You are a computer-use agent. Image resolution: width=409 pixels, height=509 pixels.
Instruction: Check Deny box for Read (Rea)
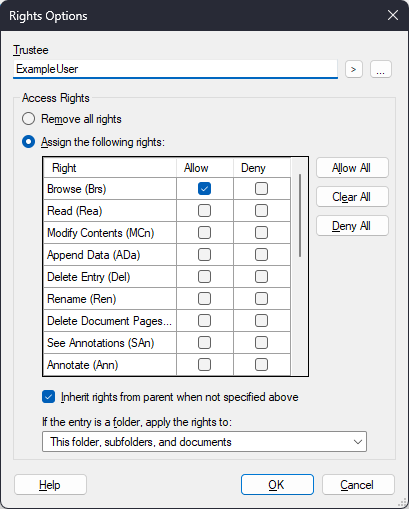coord(261,211)
